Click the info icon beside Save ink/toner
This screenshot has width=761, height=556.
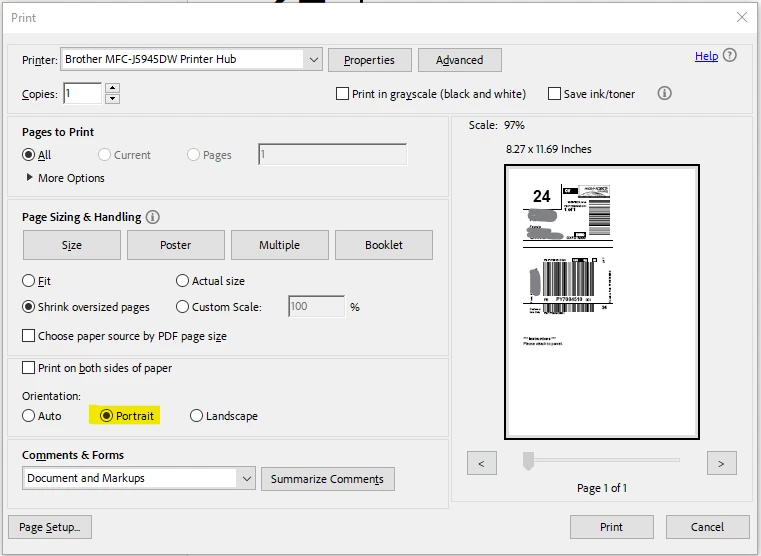[664, 93]
